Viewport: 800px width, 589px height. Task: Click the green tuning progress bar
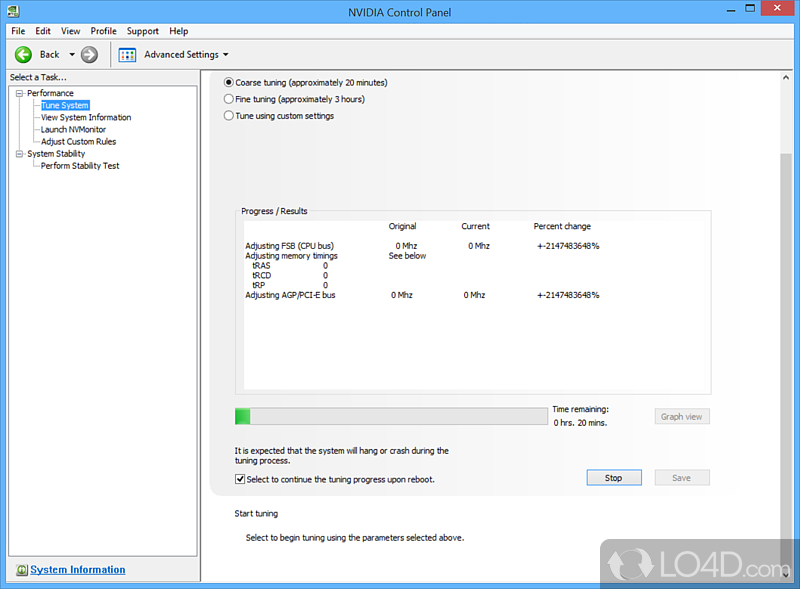pos(391,416)
